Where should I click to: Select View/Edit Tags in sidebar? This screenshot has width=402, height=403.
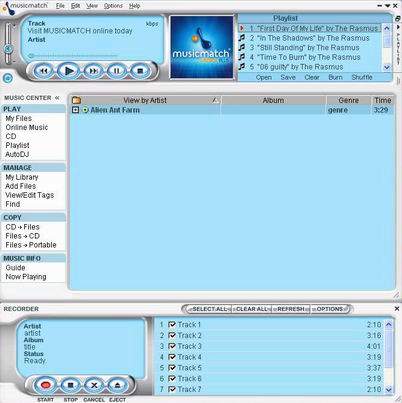[x=30, y=195]
